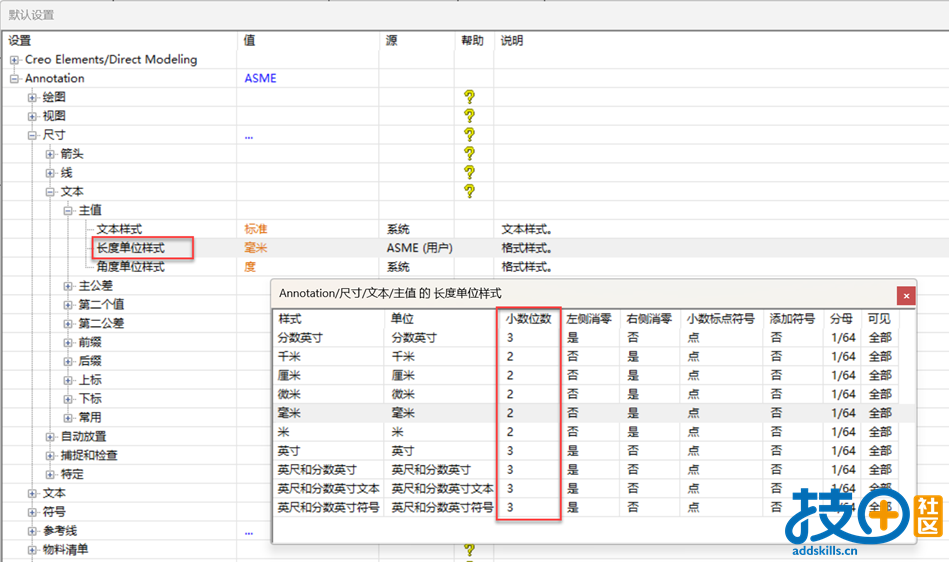The width and height of the screenshot is (949, 562).
Task: Click the ASME value of Annotation
Action: click(x=260, y=78)
